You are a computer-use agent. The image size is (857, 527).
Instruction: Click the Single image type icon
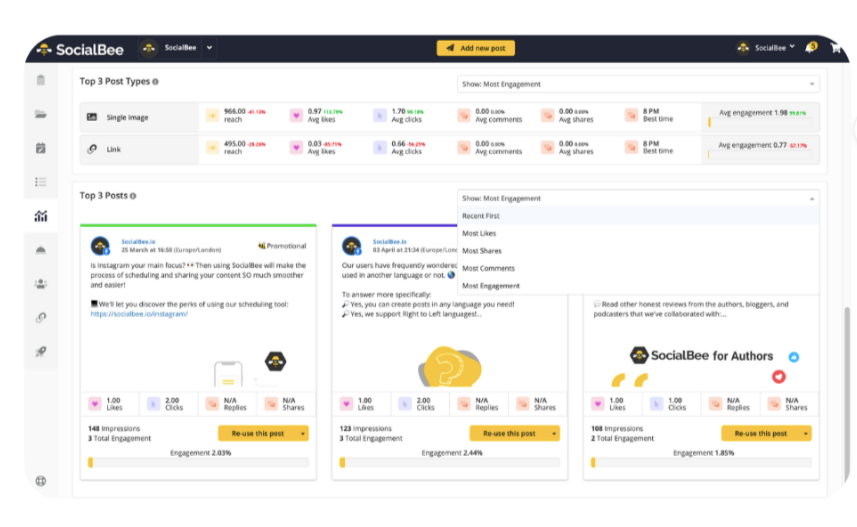[x=92, y=117]
